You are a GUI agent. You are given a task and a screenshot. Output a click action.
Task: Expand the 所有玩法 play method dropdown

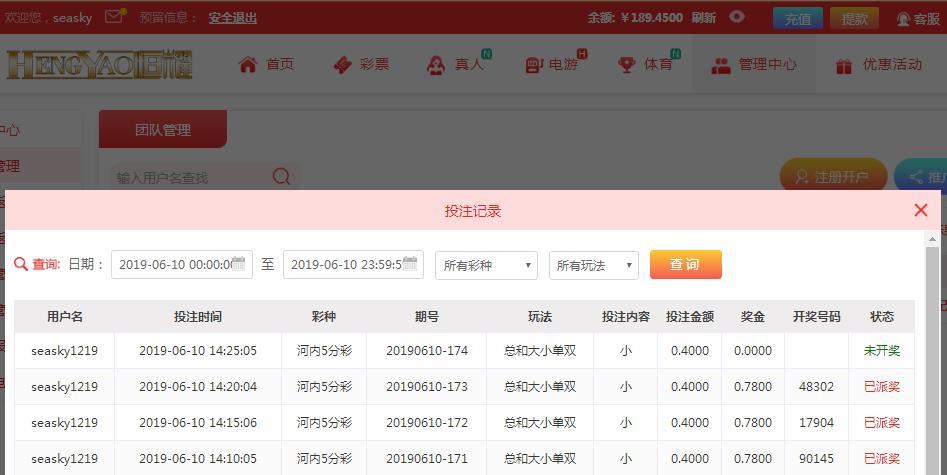coord(593,265)
